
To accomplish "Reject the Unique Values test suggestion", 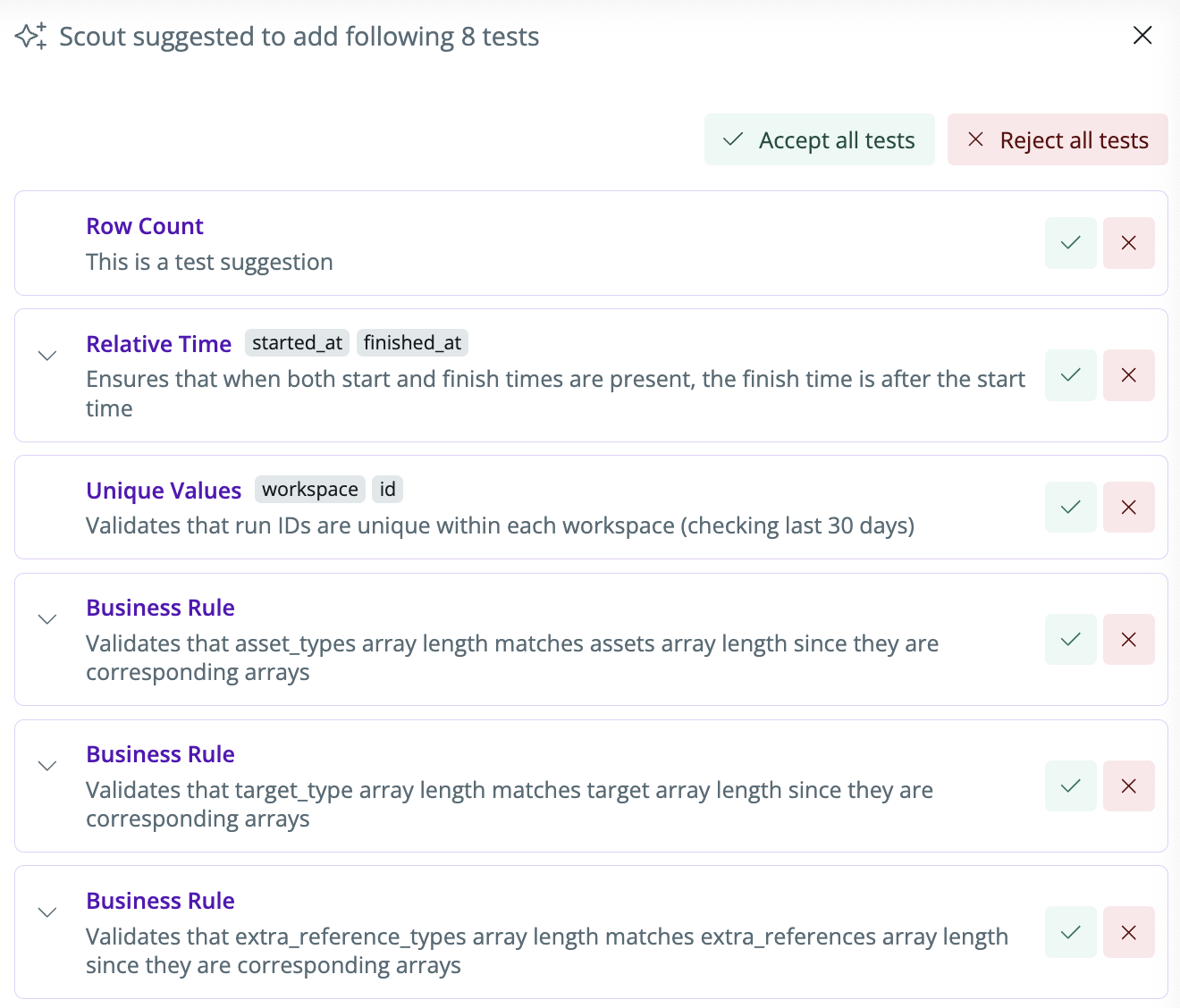I will [x=1129, y=508].
